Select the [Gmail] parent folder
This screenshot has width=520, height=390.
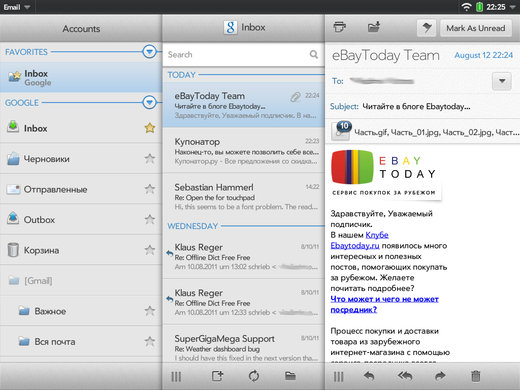tap(81, 281)
